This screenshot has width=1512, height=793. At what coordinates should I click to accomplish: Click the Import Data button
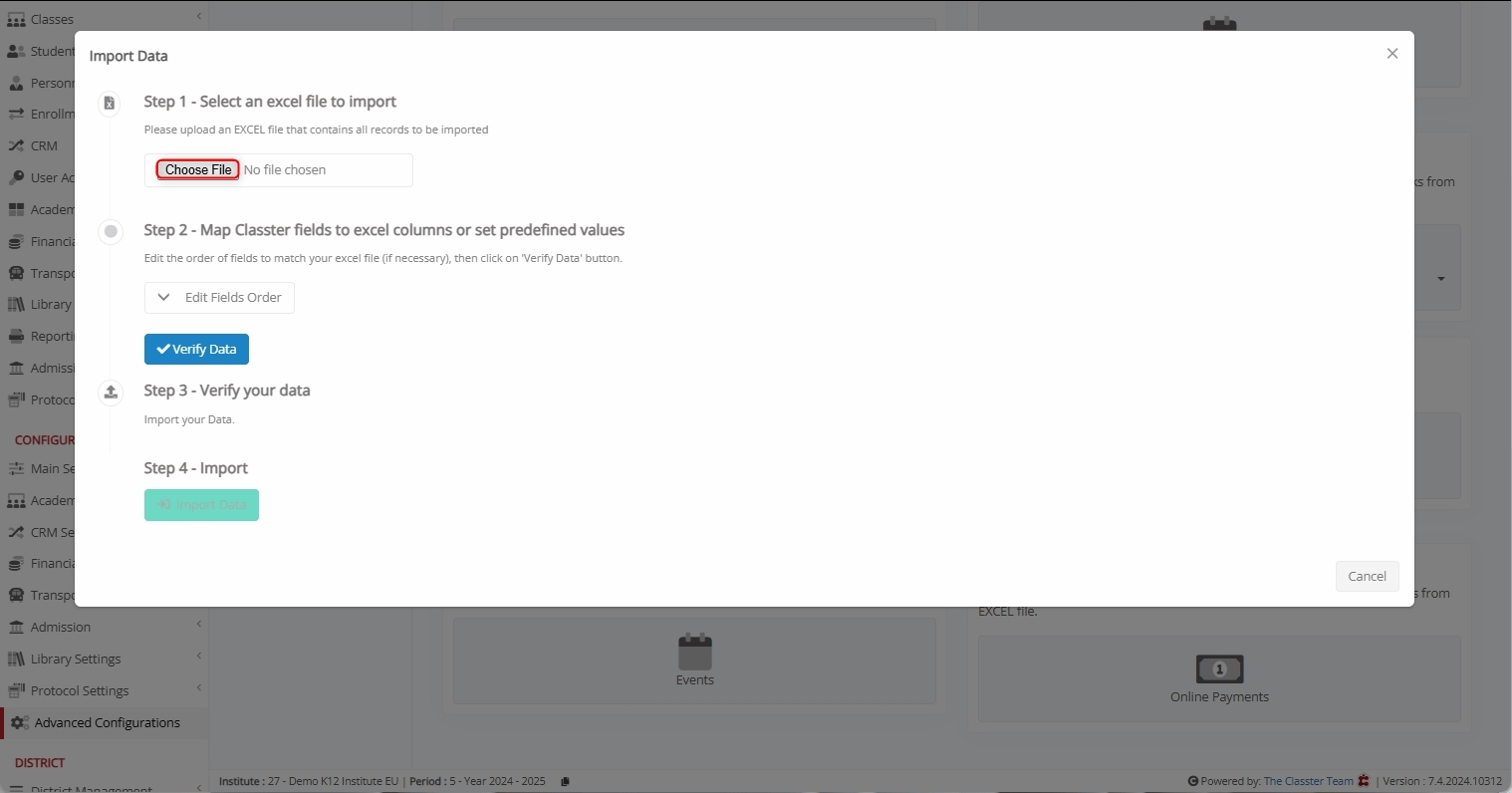(x=201, y=505)
